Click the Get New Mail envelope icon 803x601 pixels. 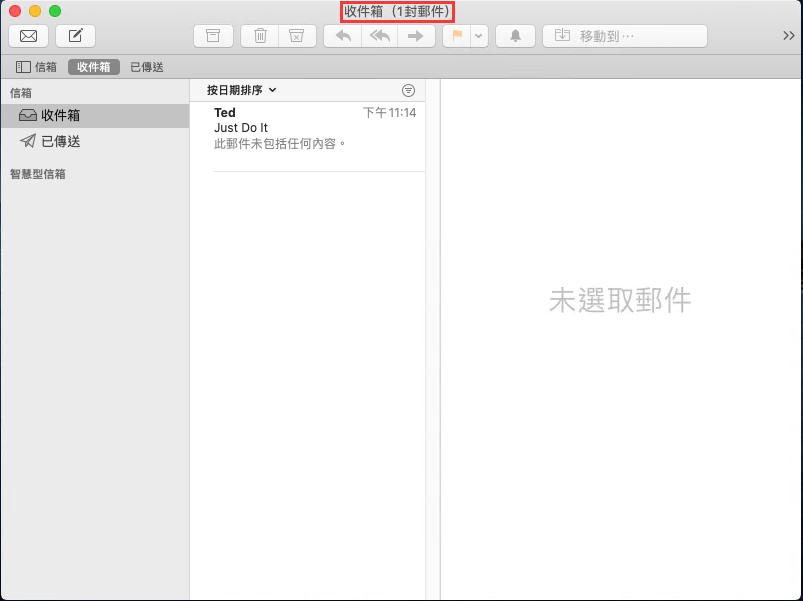pos(28,36)
